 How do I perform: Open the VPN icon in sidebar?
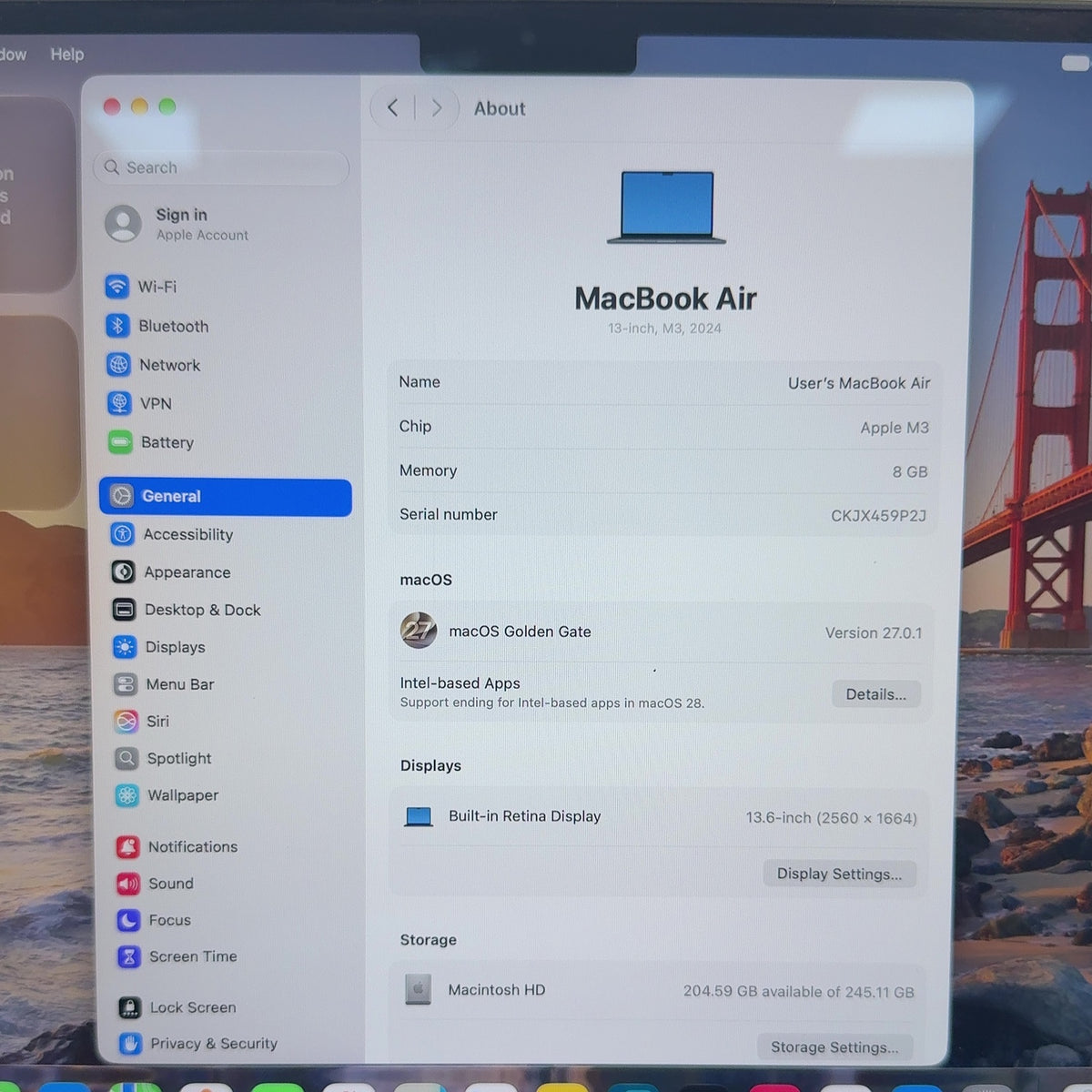120,403
